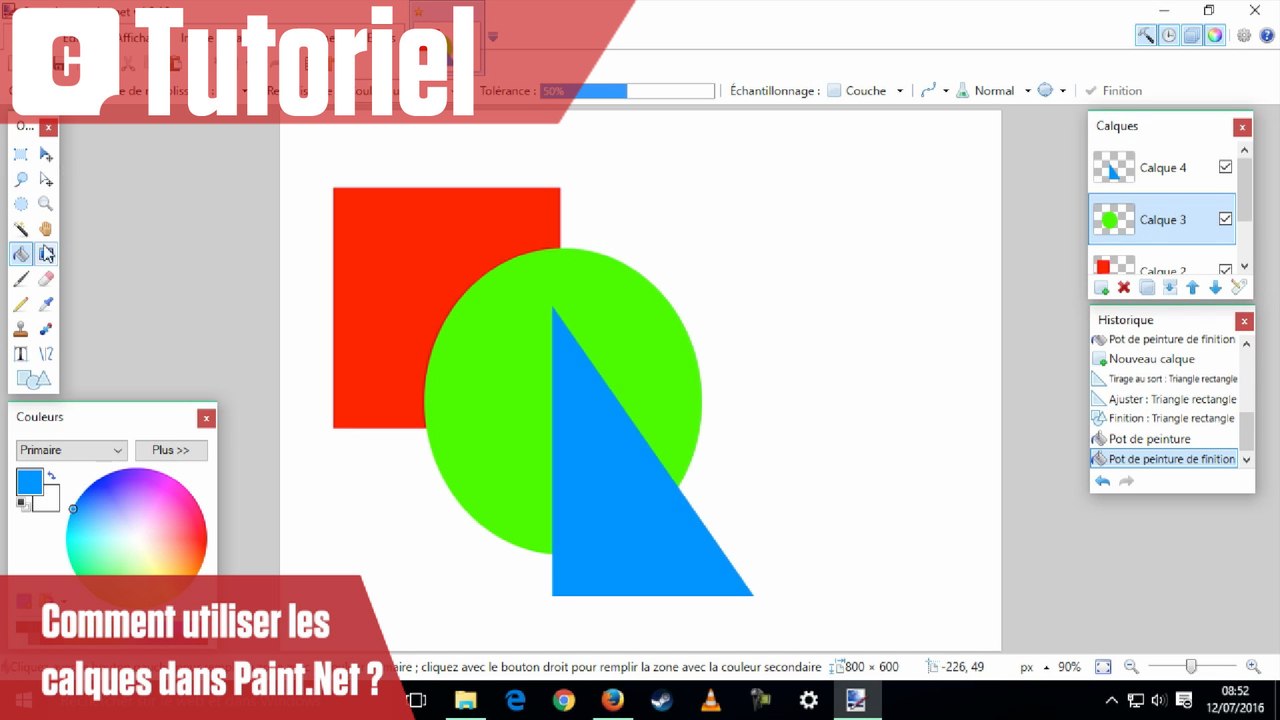Toggle the Layers window button
Viewport: 1280px width, 720px height.
(x=1192, y=35)
